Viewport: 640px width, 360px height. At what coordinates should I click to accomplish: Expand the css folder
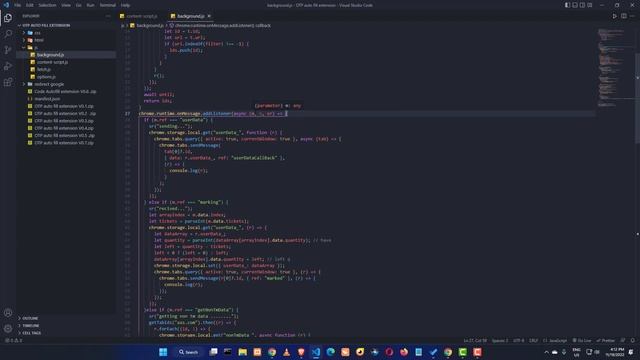pos(66,33)
